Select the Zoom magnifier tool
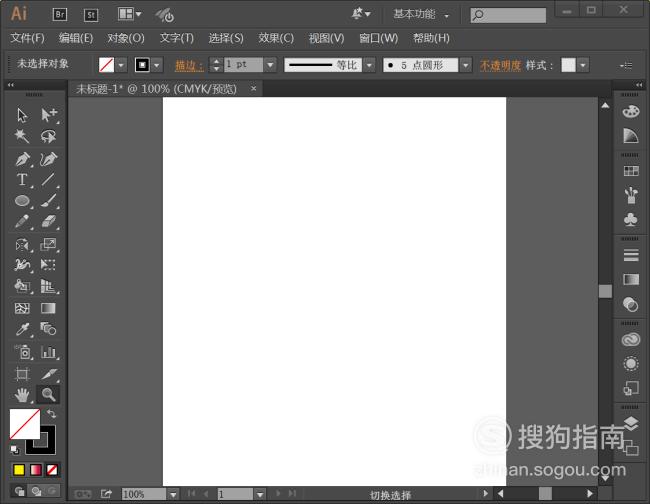The height and width of the screenshot is (504, 650). pos(49,395)
